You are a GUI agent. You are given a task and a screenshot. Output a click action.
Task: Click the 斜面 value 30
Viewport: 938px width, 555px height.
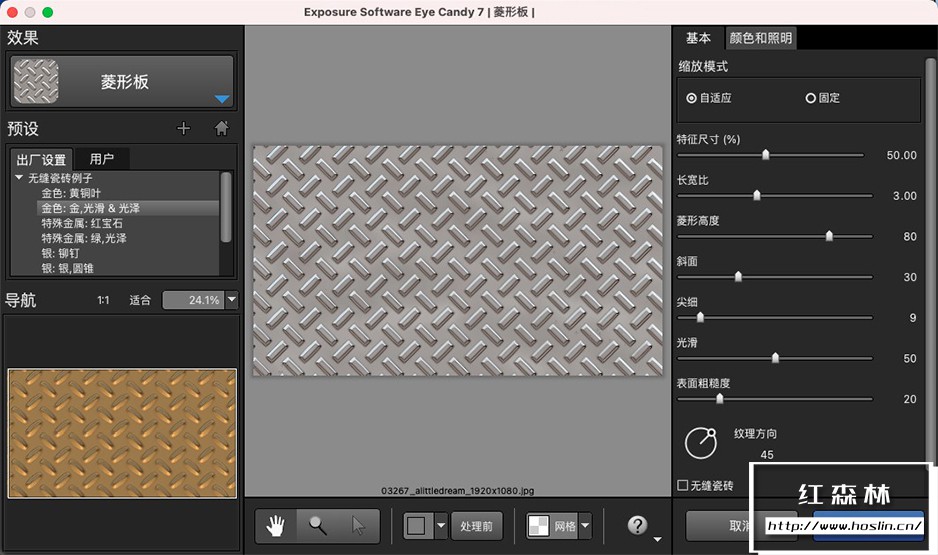tap(910, 277)
